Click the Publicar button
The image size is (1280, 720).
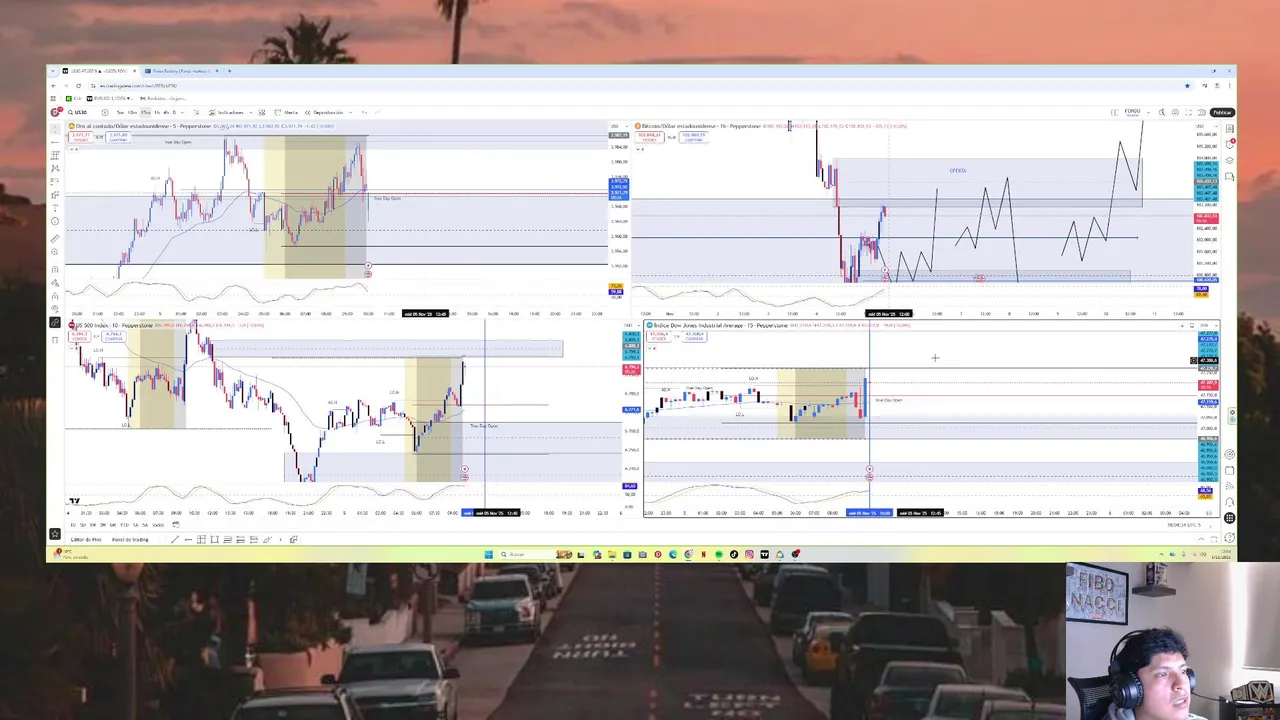[x=1222, y=112]
